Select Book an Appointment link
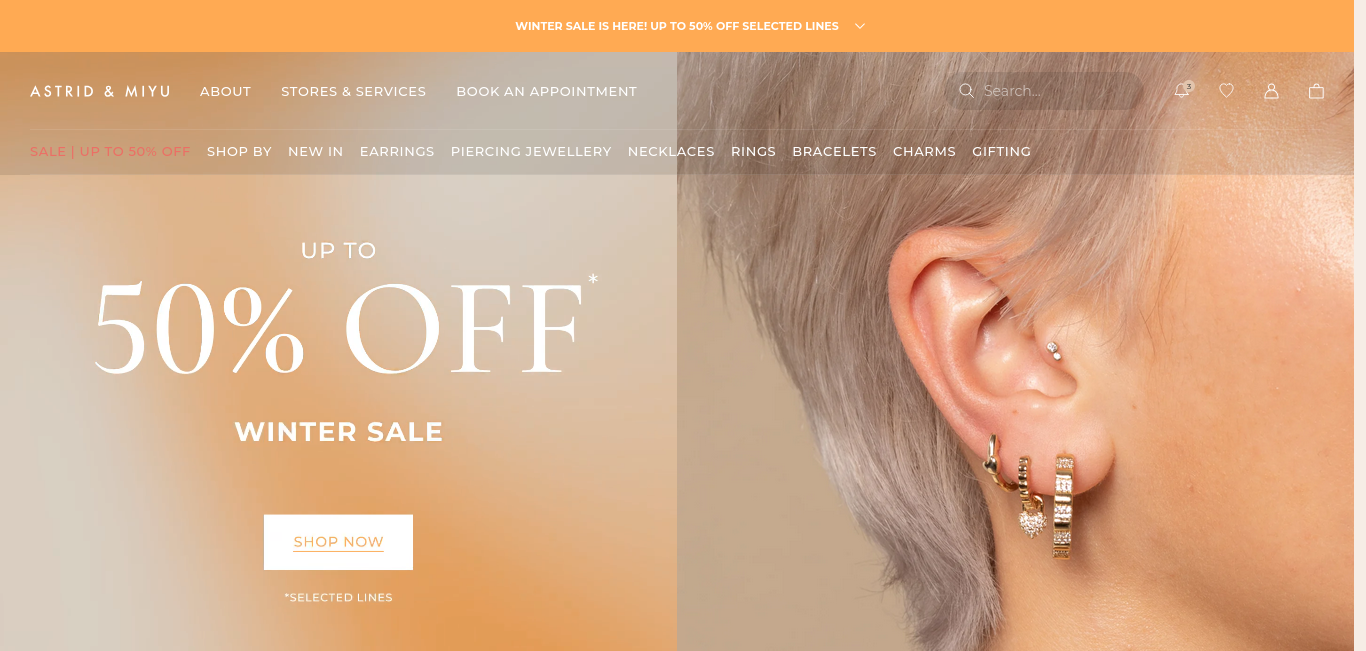1366x651 pixels. (x=546, y=91)
